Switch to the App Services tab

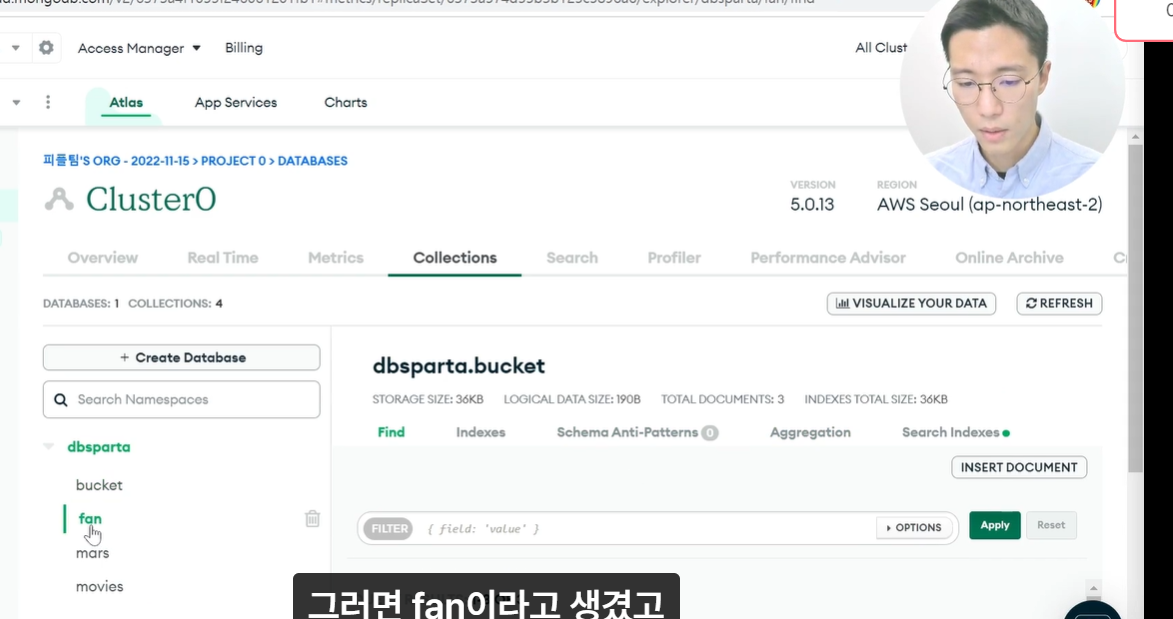pyautogui.click(x=236, y=103)
